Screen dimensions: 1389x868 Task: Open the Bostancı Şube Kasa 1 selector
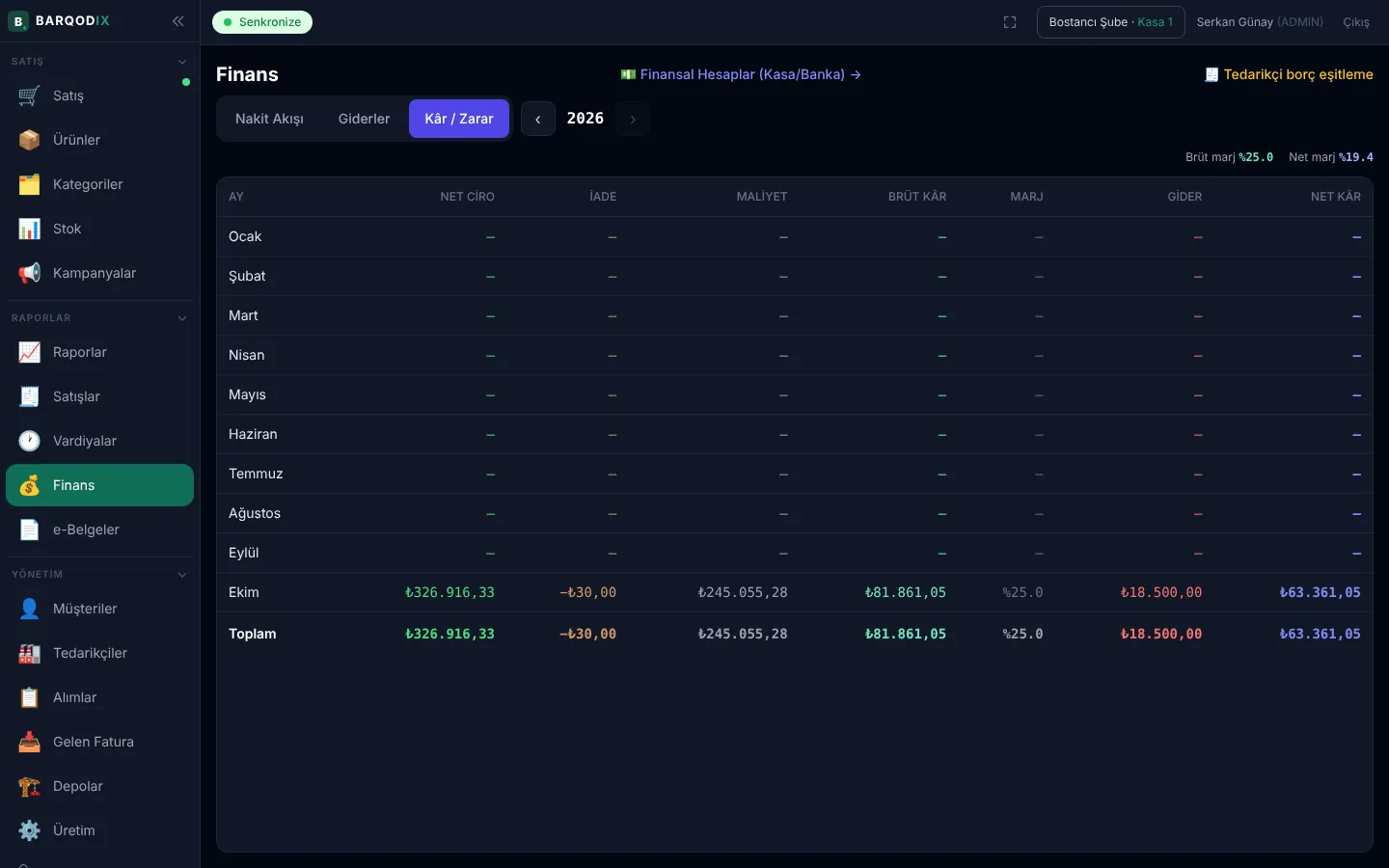[x=1111, y=22]
